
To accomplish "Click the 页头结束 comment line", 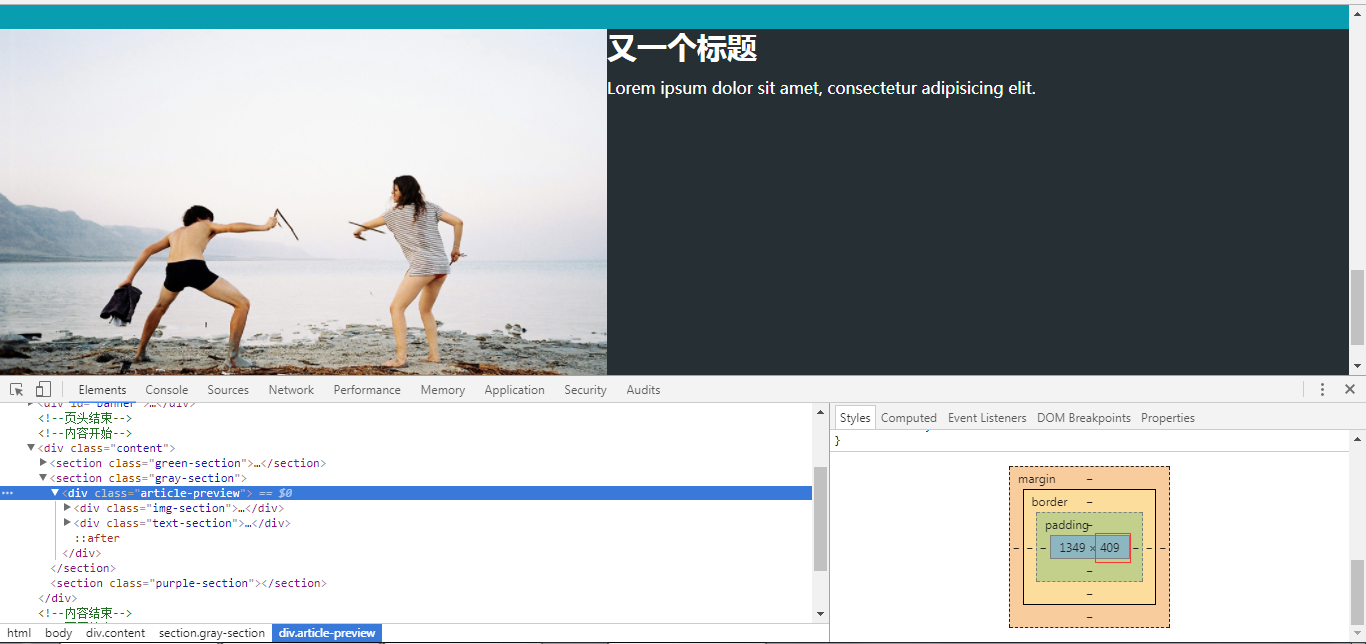I will 85,418.
